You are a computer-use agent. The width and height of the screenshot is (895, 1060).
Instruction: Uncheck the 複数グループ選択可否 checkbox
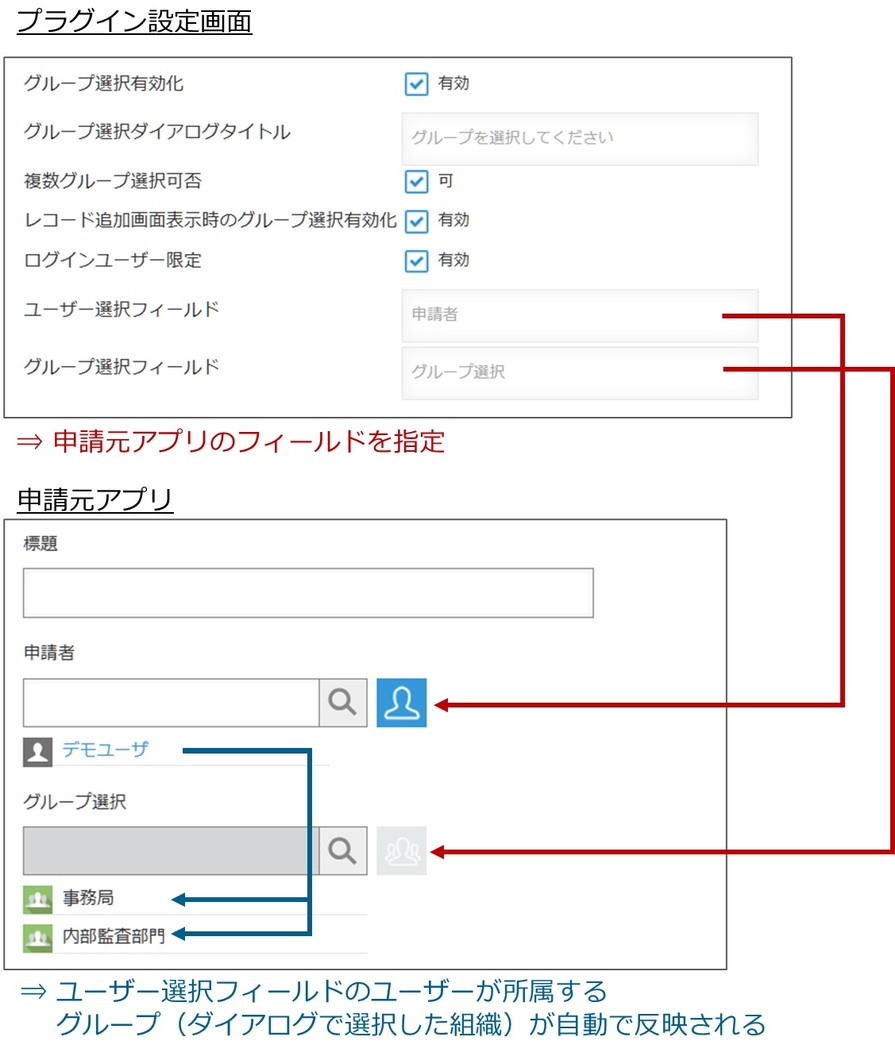[416, 182]
